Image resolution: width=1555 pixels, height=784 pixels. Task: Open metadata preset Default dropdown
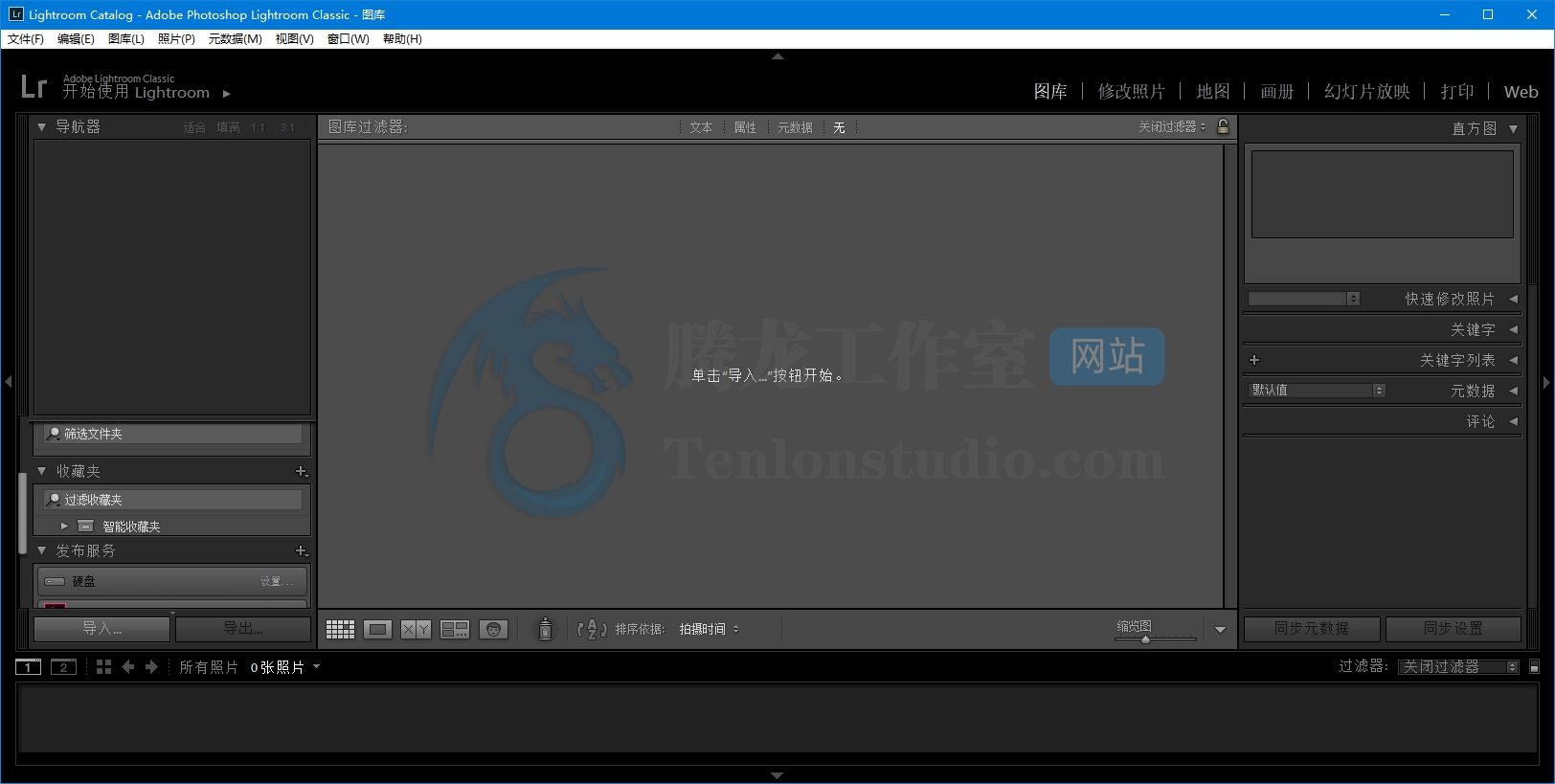1317,390
